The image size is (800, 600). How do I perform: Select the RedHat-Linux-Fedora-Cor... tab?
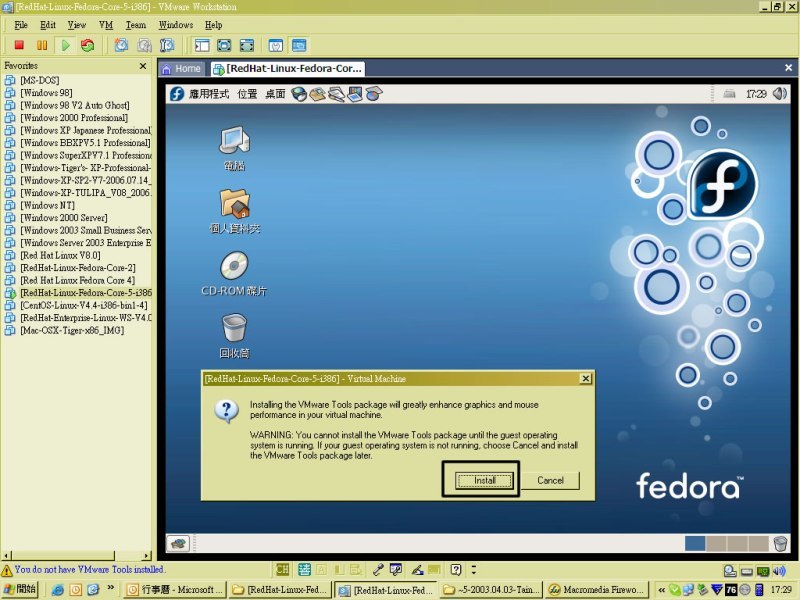tap(287, 69)
